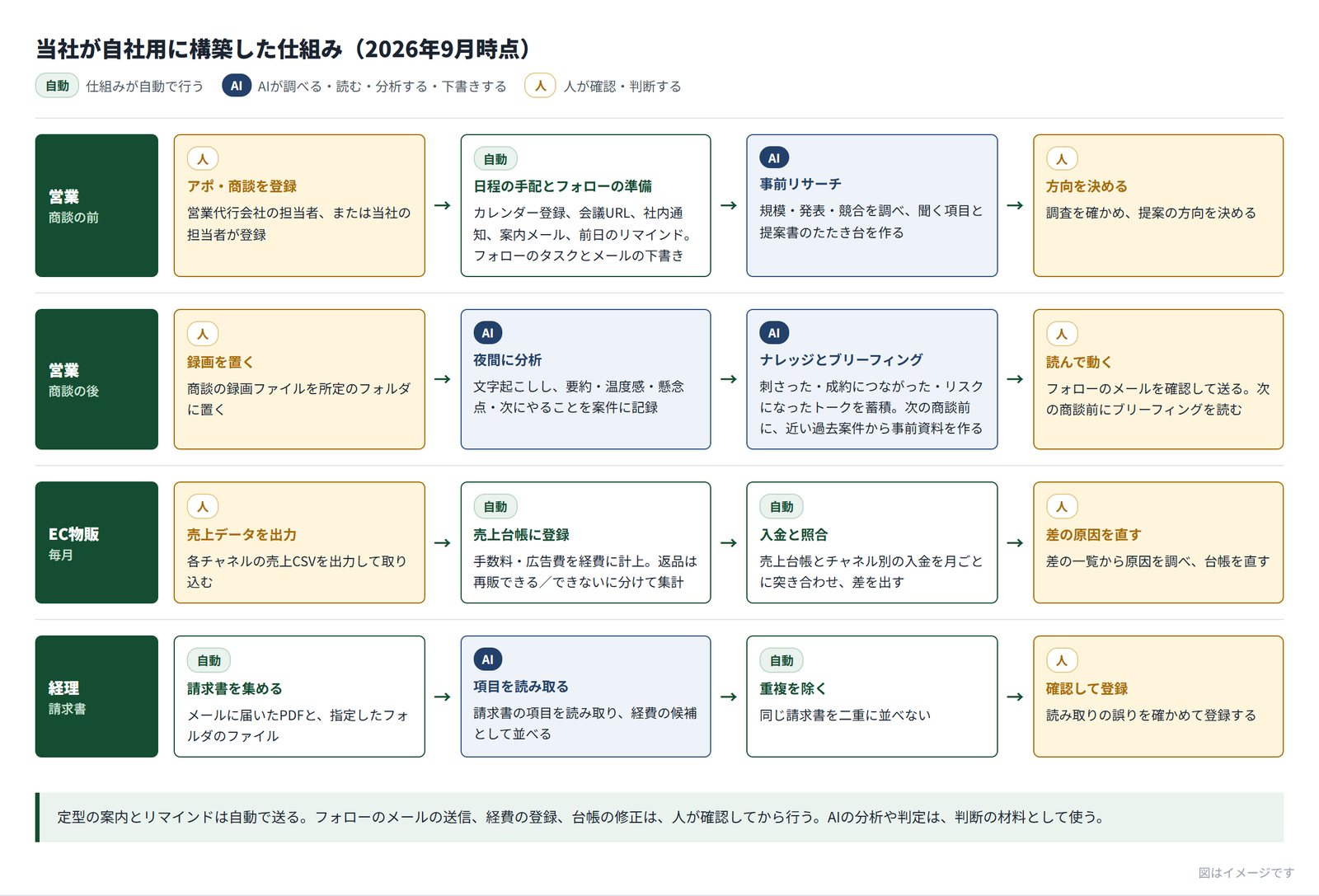Click the 自動 badge on 日程の手配とフォローの準備 card
Image resolution: width=1319 pixels, height=896 pixels.
pos(495,158)
